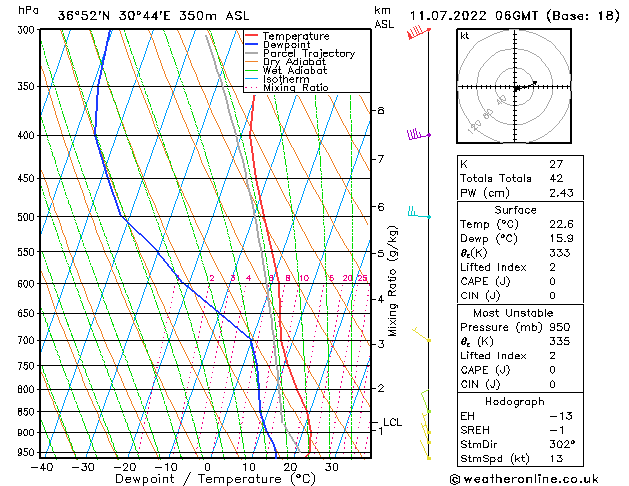The image size is (629, 486).
Task: Click the 'Dry Adiabat' legend label
Action: [294, 62]
